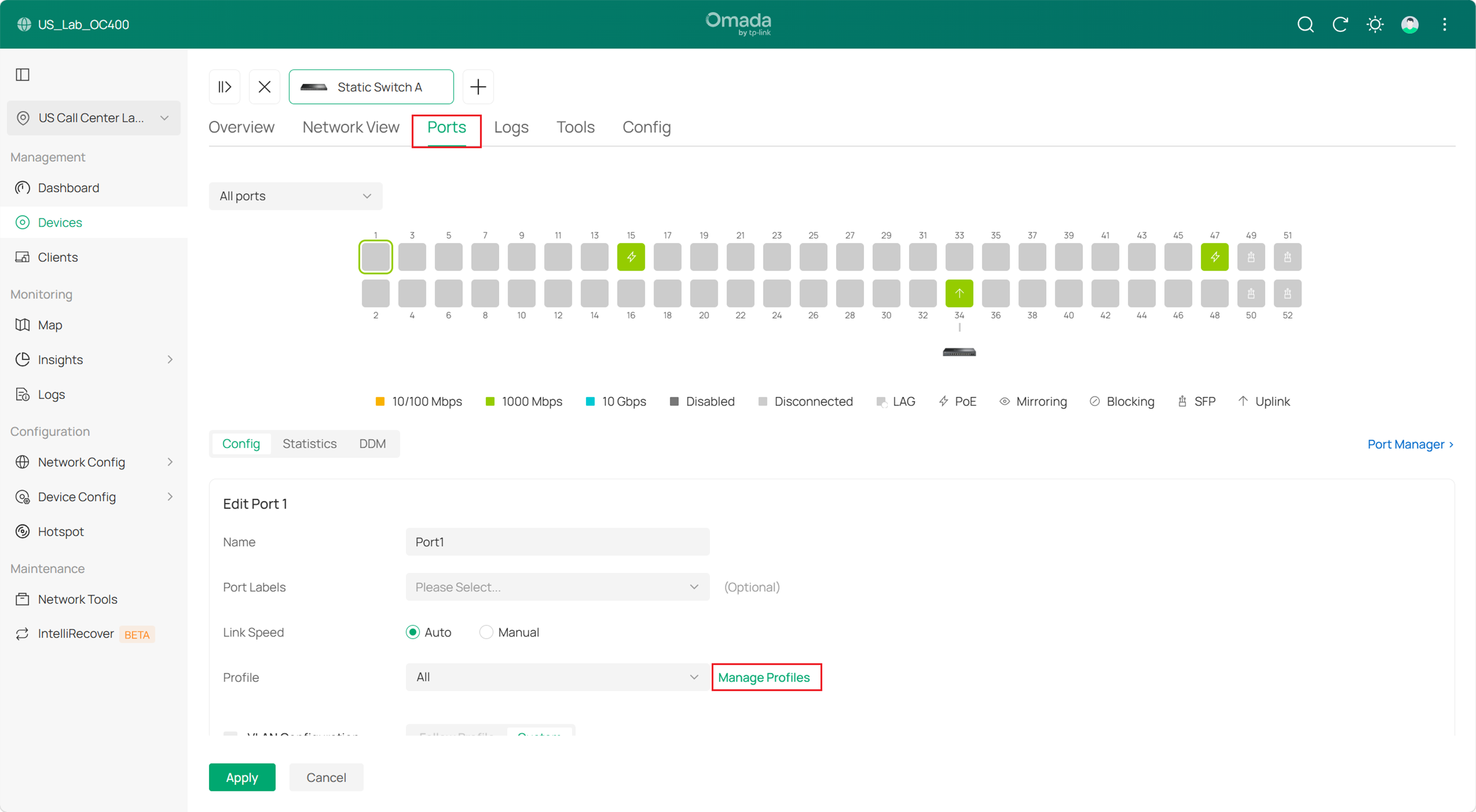This screenshot has height=812, width=1476.
Task: Switch to the device Config tab
Action: 647,127
